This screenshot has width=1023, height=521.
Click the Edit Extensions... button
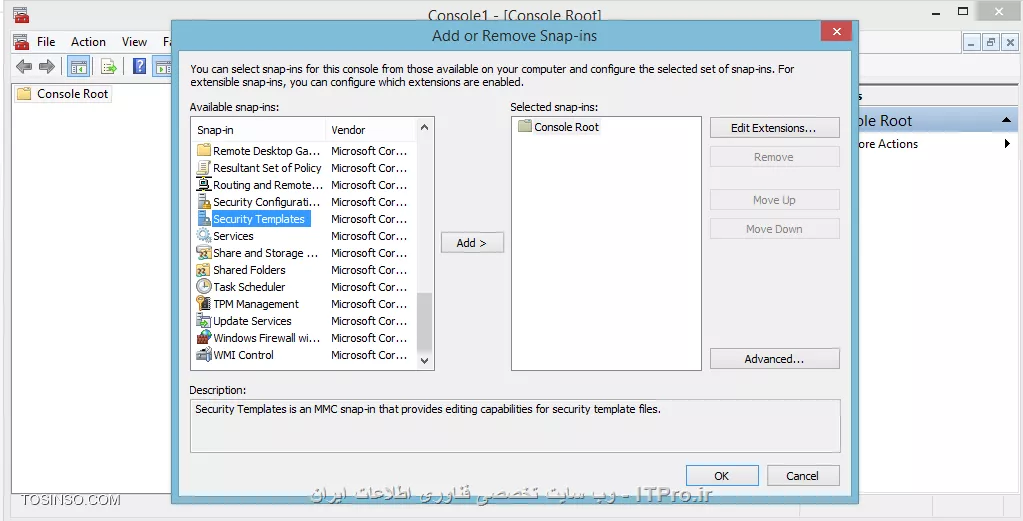774,128
